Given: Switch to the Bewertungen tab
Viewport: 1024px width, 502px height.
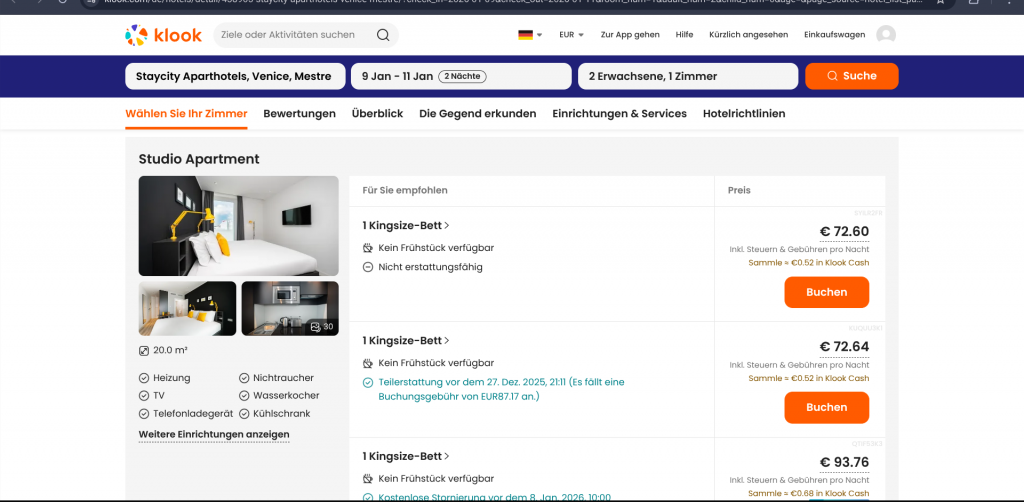Looking at the screenshot, I should [x=299, y=114].
